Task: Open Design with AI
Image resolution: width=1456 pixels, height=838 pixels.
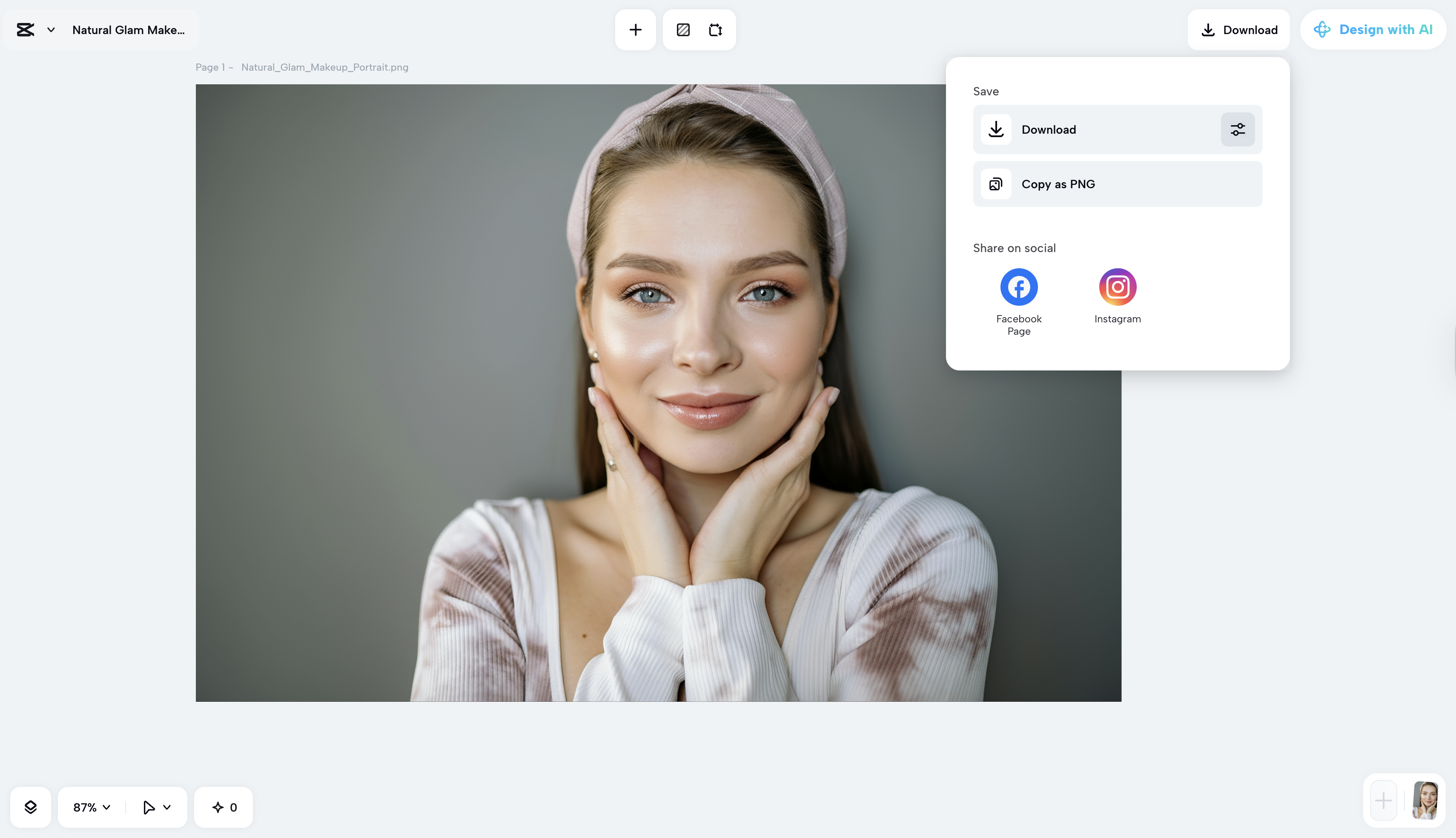Action: click(1373, 29)
